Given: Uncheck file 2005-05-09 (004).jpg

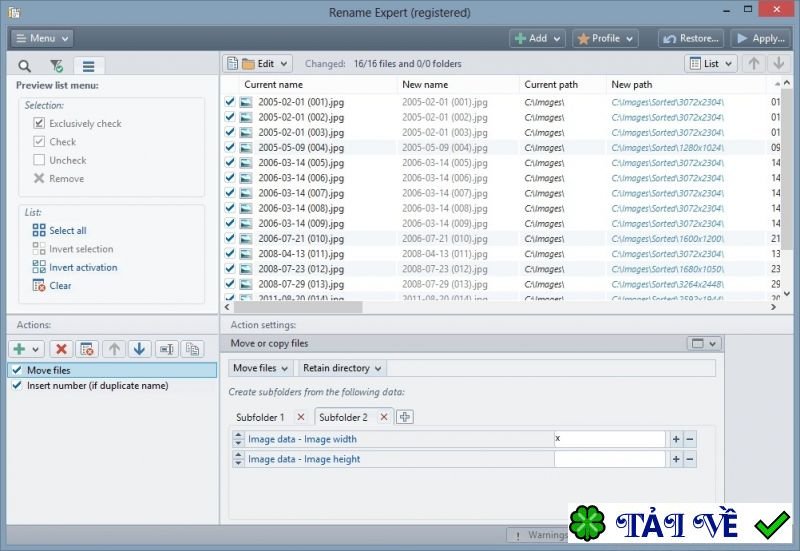Looking at the screenshot, I should coord(230,148).
